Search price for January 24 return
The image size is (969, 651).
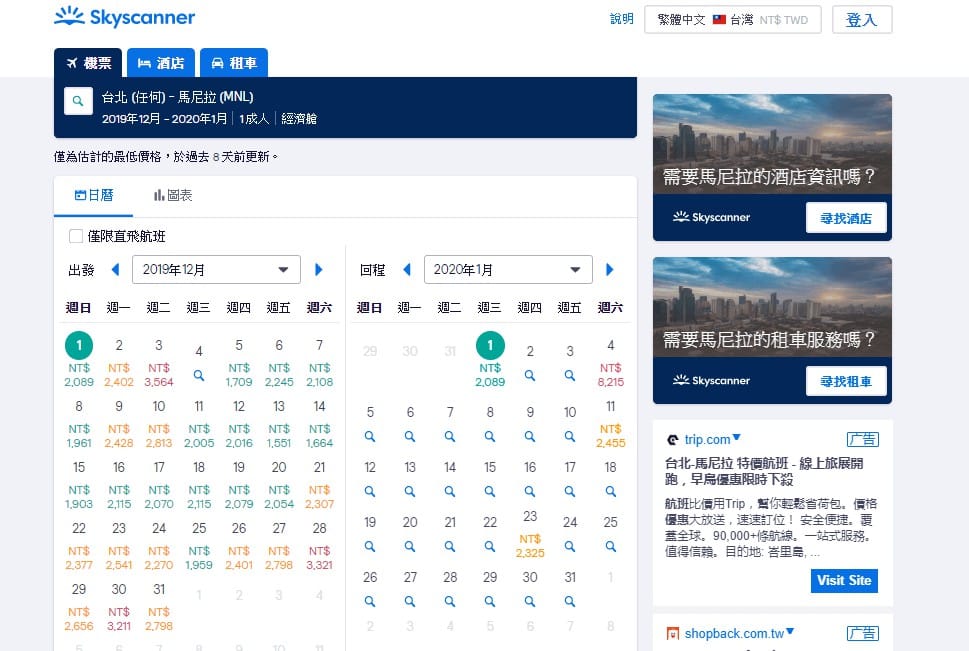pyautogui.click(x=570, y=547)
